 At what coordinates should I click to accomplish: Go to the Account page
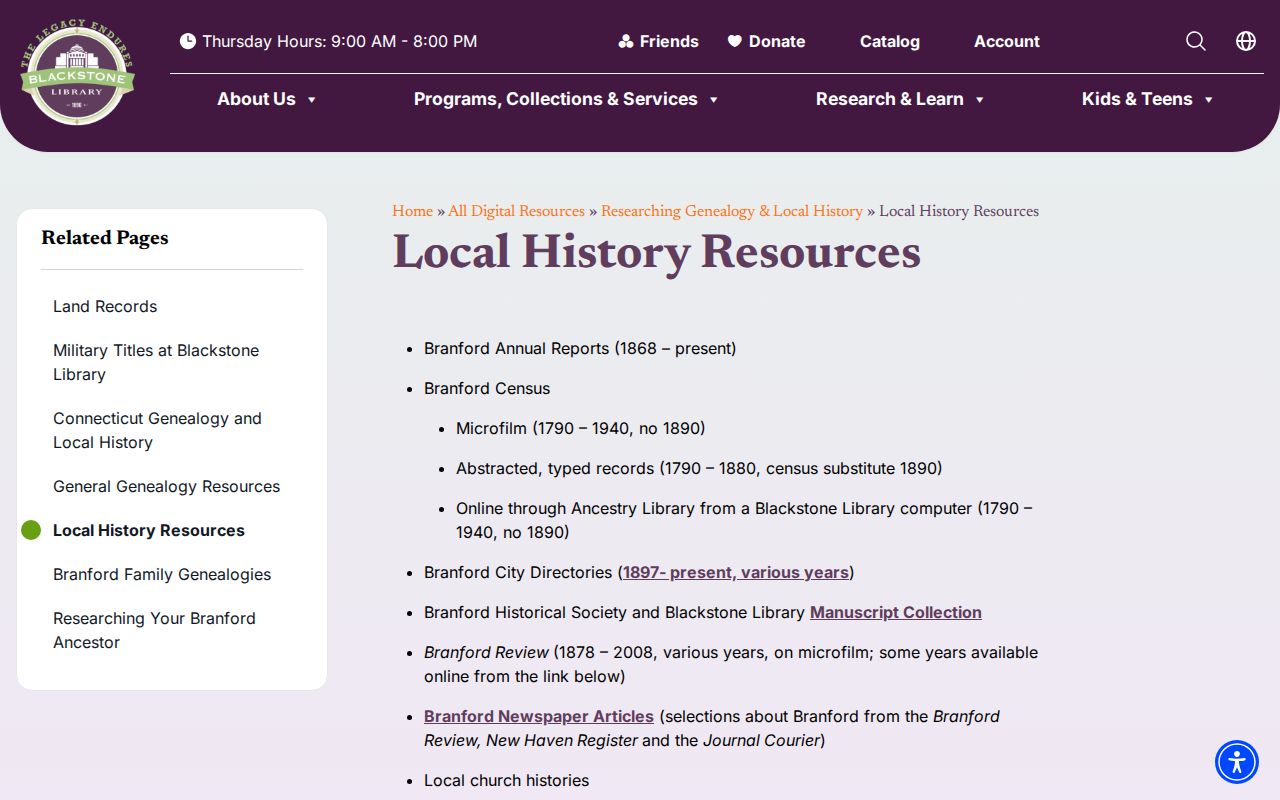coord(1007,41)
